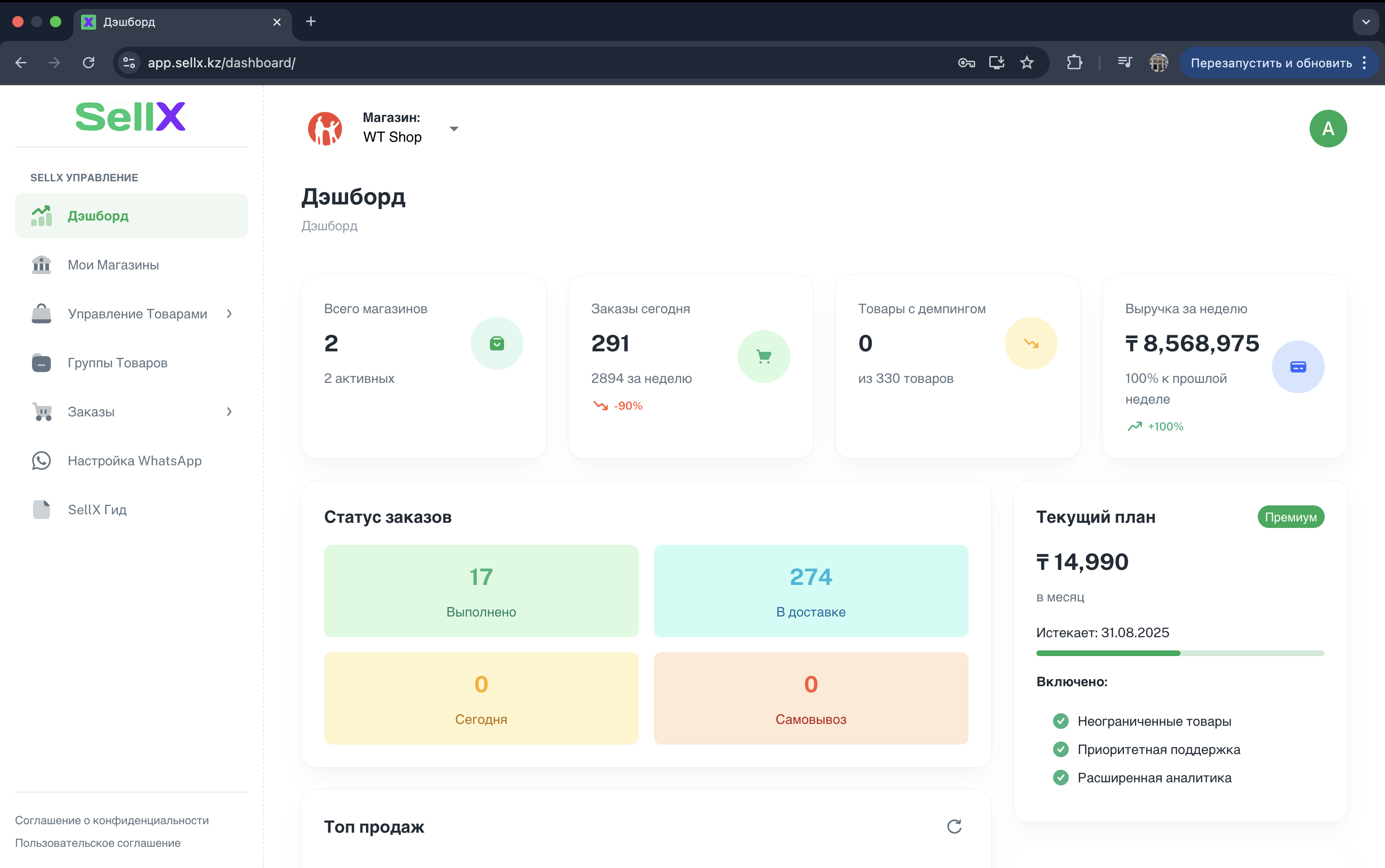Click the blue card icon in Выручка за неделю
This screenshot has height=868, width=1385.
click(x=1298, y=367)
